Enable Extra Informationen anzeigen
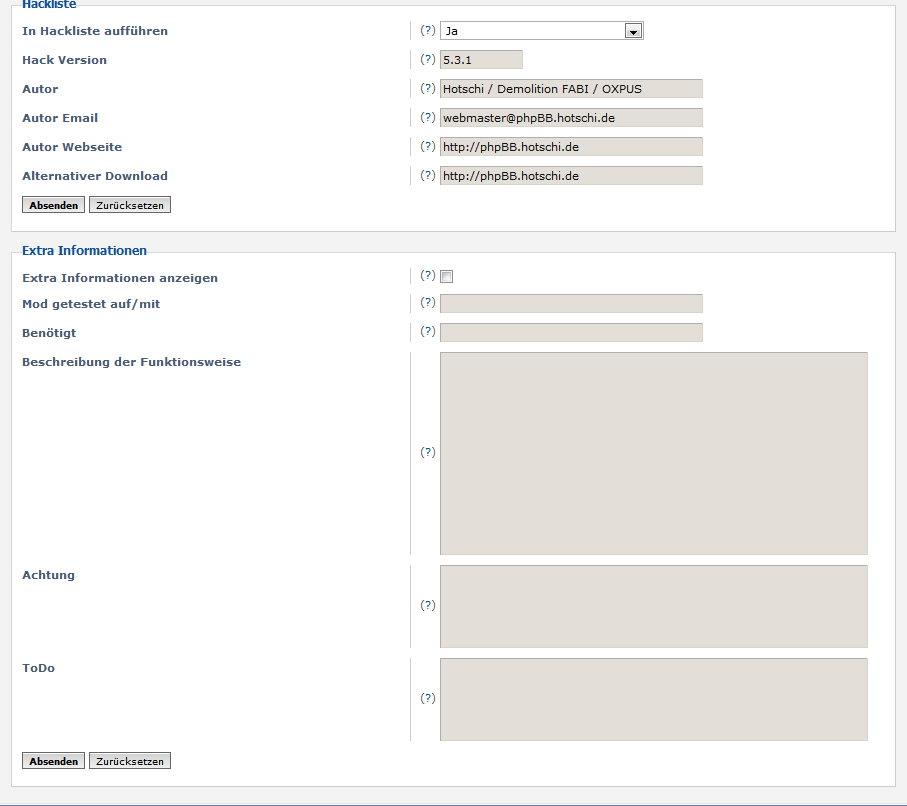Image resolution: width=907 pixels, height=806 pixels. tap(446, 276)
